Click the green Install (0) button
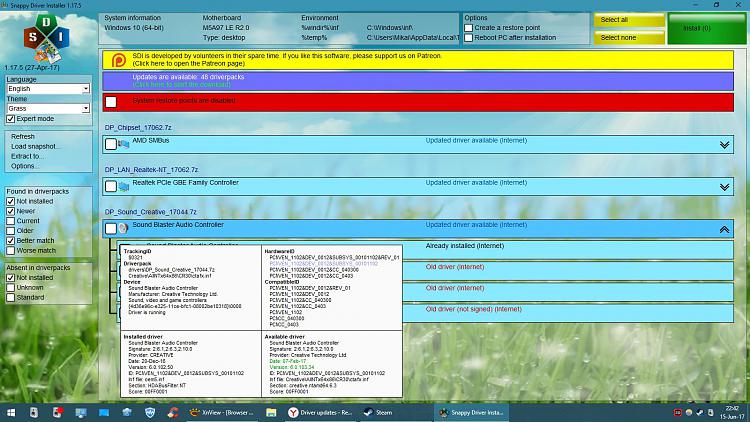The width and height of the screenshot is (750, 422). pos(706,28)
